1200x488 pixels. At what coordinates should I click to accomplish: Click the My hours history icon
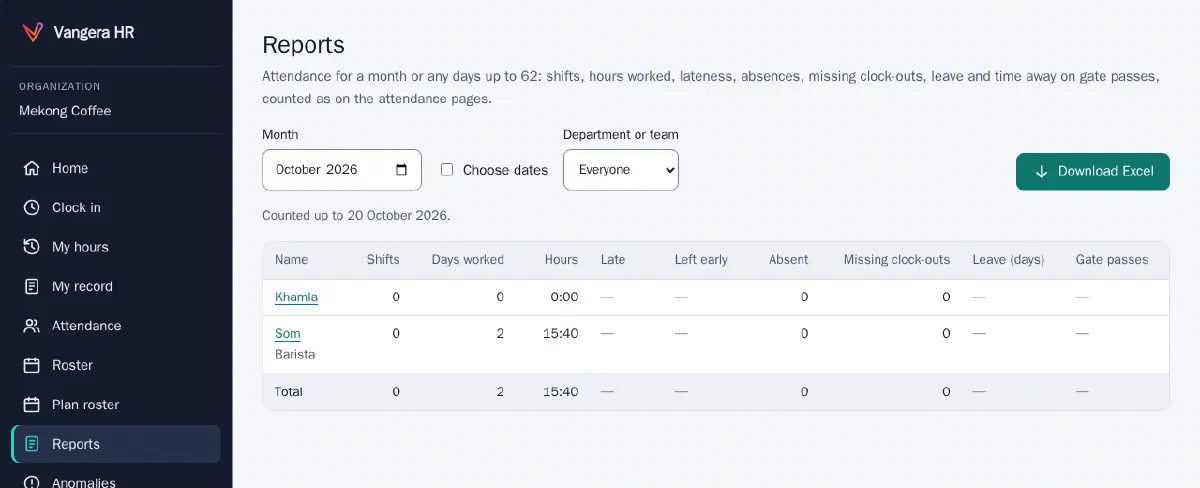pos(32,247)
